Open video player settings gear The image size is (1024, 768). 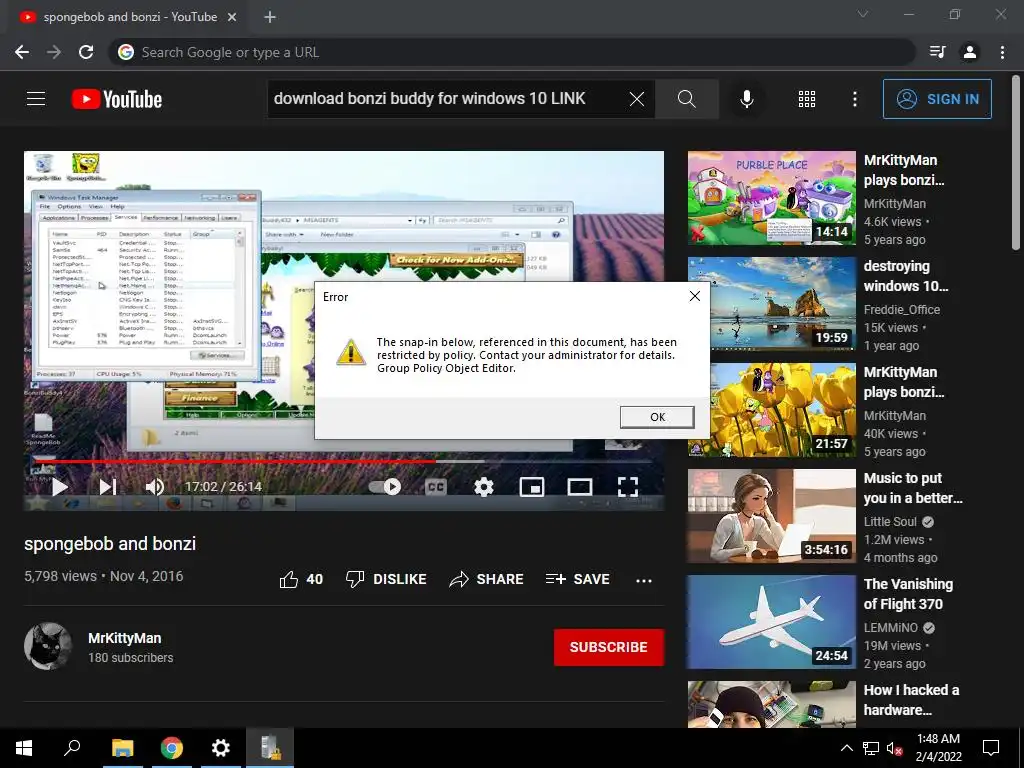coord(483,487)
